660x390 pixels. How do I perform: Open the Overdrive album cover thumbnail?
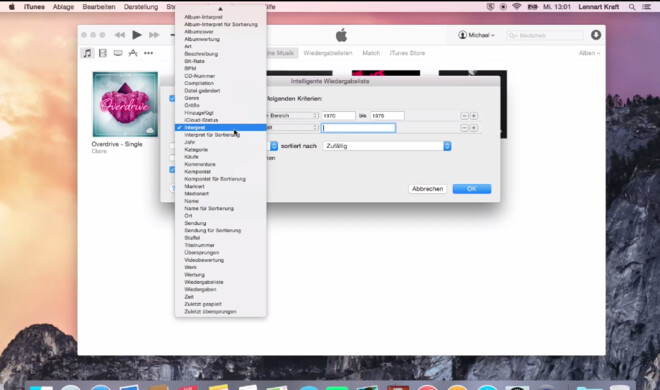[125, 104]
